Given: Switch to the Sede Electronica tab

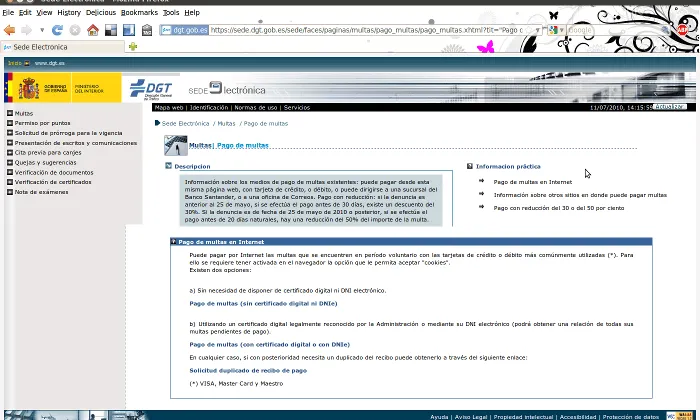Looking at the screenshot, I should 40,47.
